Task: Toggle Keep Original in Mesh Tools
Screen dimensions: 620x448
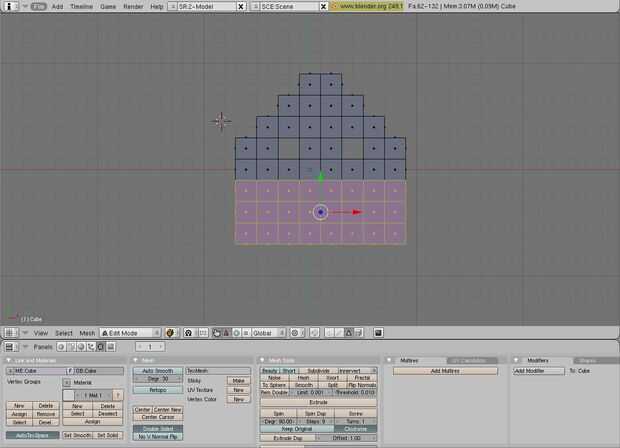Action: point(297,429)
